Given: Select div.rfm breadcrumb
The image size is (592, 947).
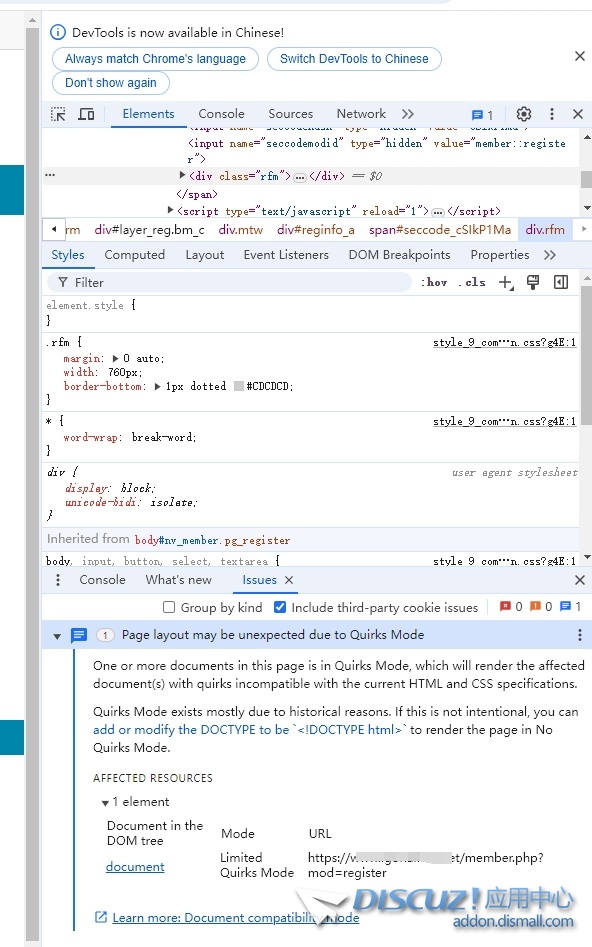Looking at the screenshot, I should click(x=545, y=230).
